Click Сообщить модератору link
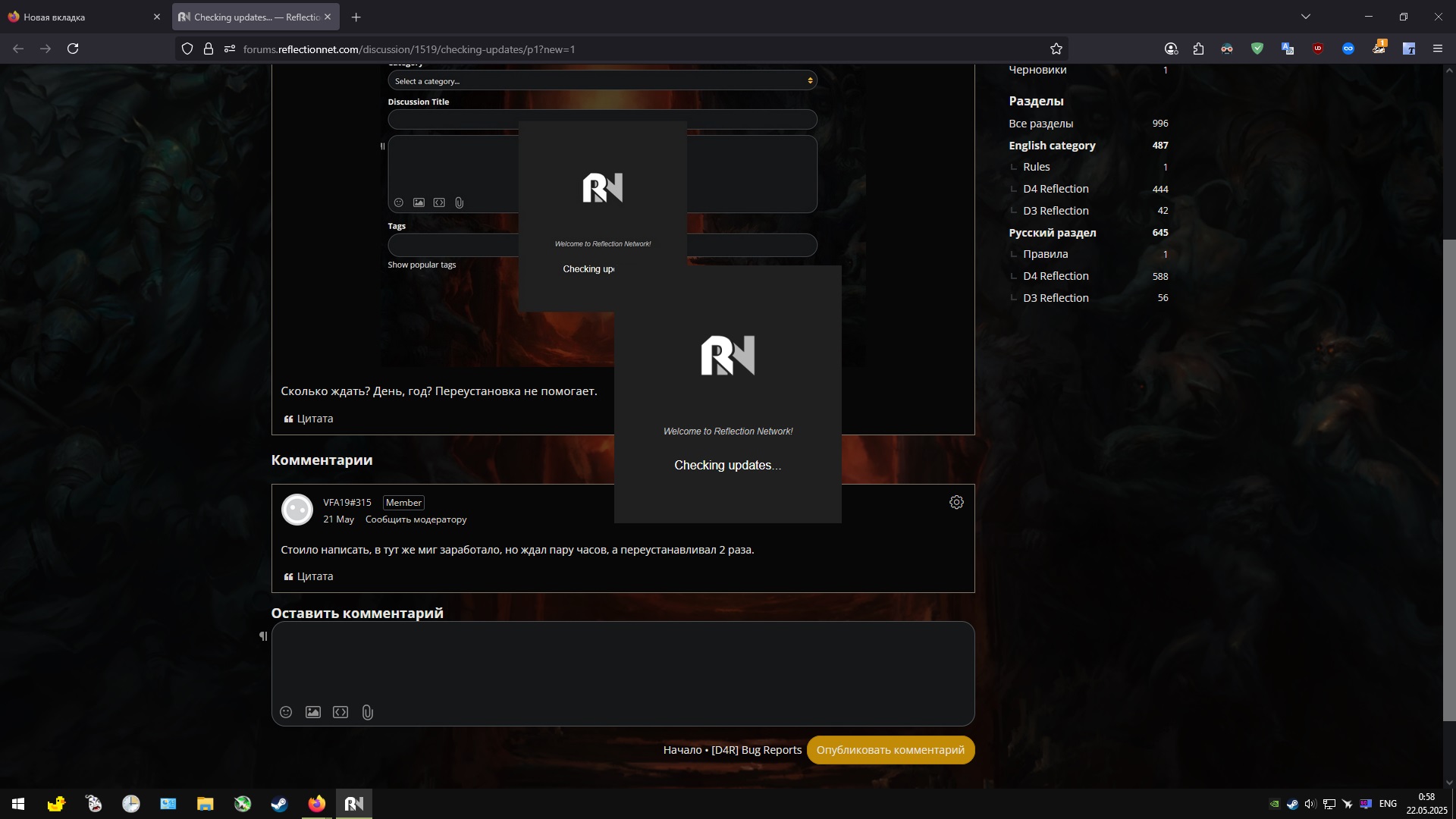1456x819 pixels. 416,519
